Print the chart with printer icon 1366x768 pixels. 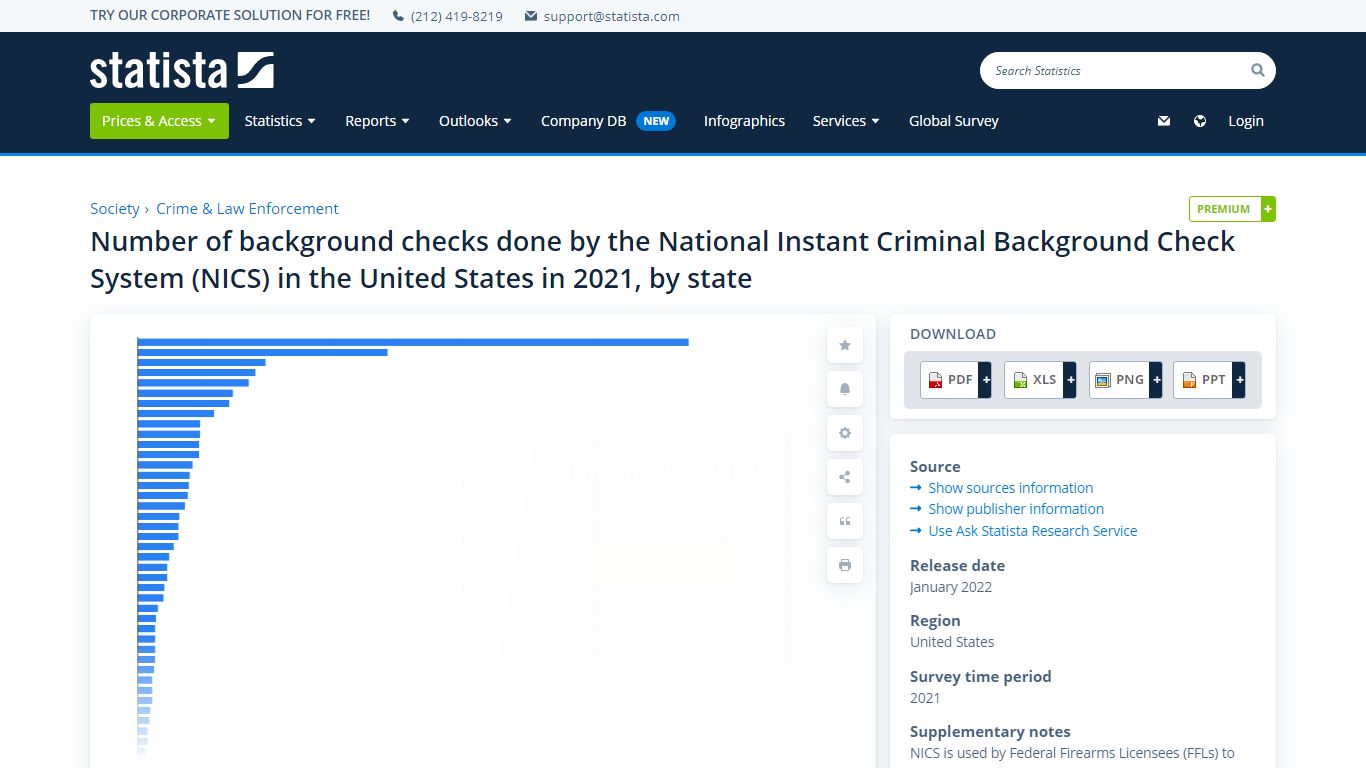[845, 565]
